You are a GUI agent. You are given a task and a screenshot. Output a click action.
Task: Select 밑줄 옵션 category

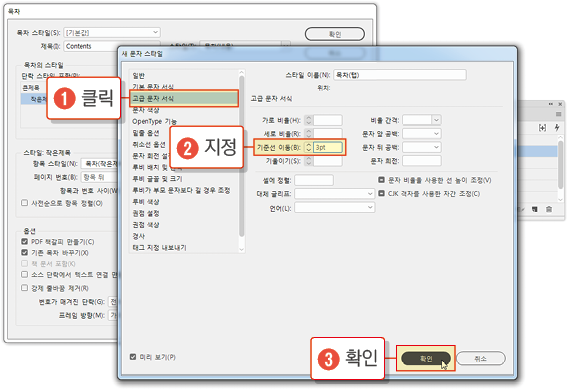pos(146,133)
